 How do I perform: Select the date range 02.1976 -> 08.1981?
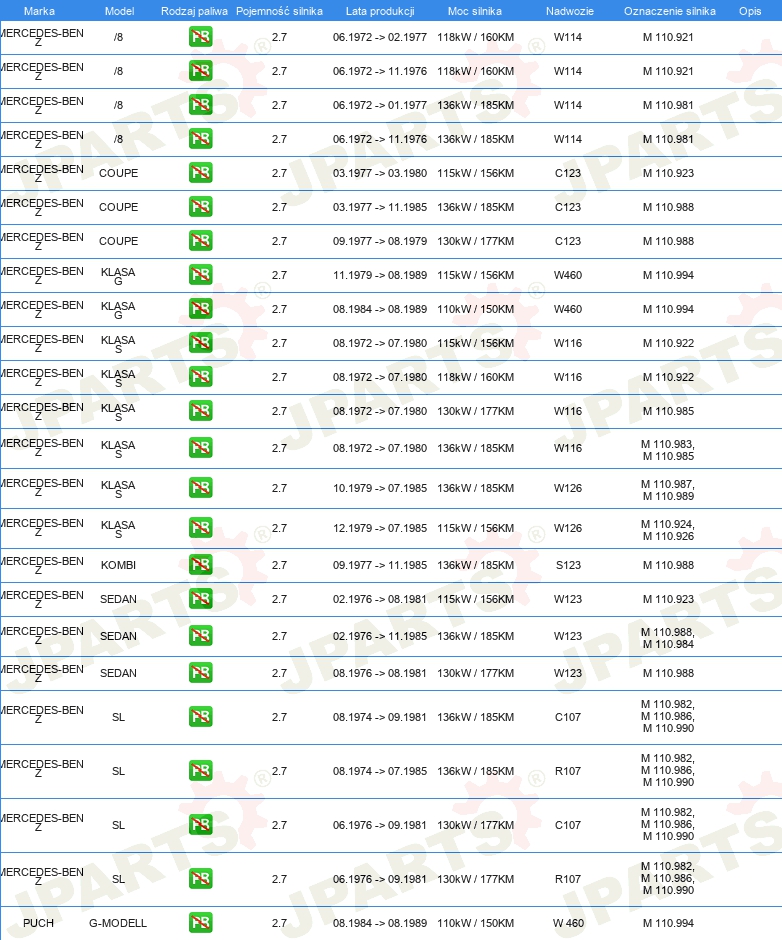[380, 599]
